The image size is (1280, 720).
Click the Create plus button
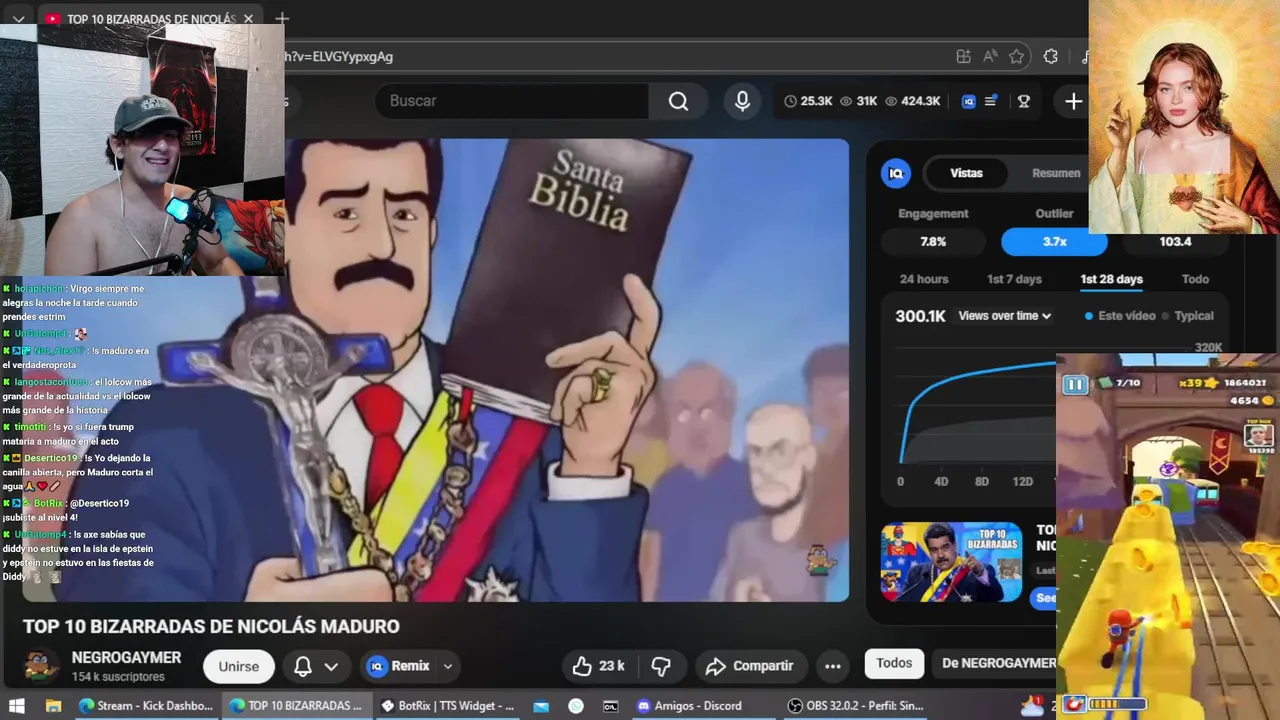[1073, 101]
